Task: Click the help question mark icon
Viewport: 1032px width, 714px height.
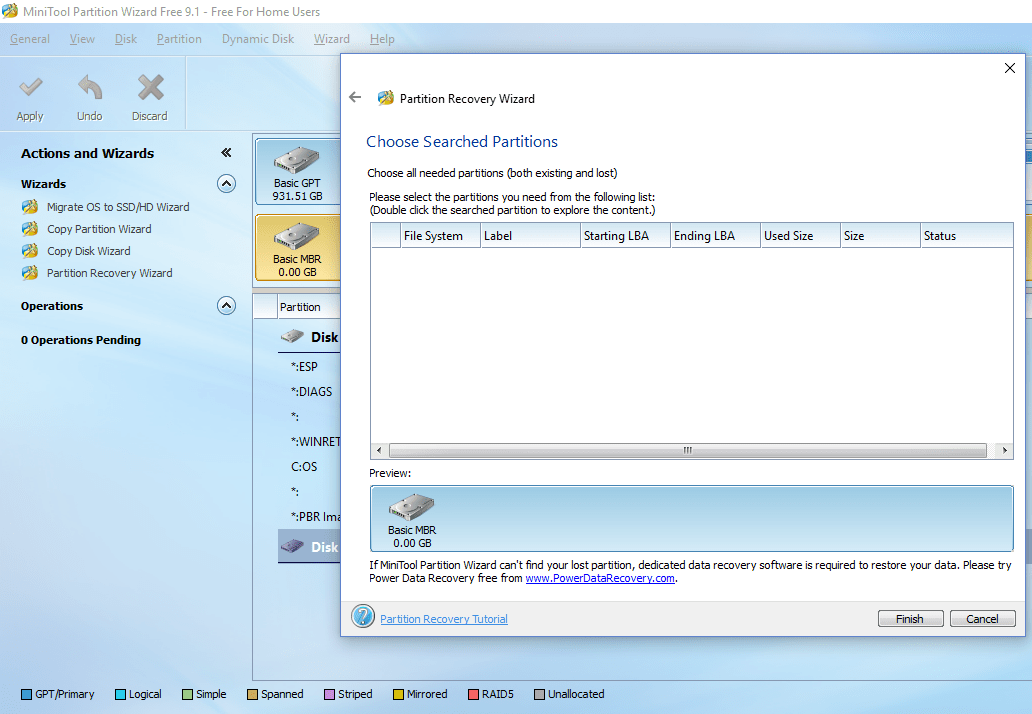Action: coord(363,616)
